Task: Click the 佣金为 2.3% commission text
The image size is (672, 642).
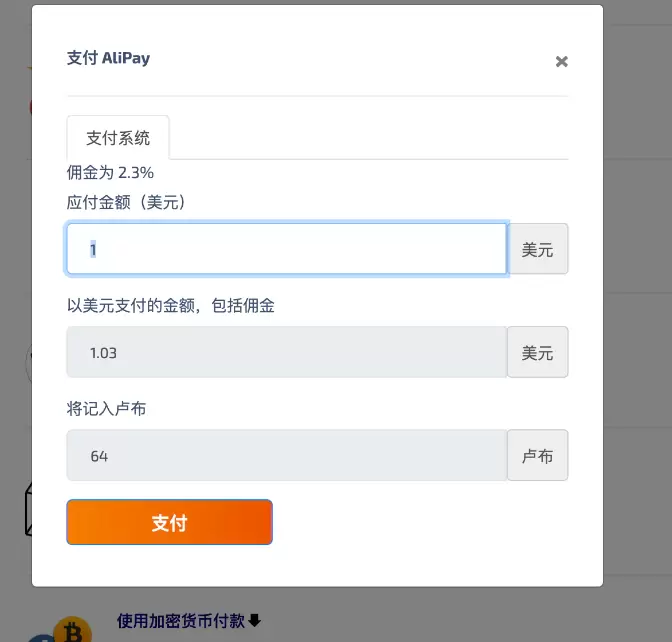Action: point(110,173)
